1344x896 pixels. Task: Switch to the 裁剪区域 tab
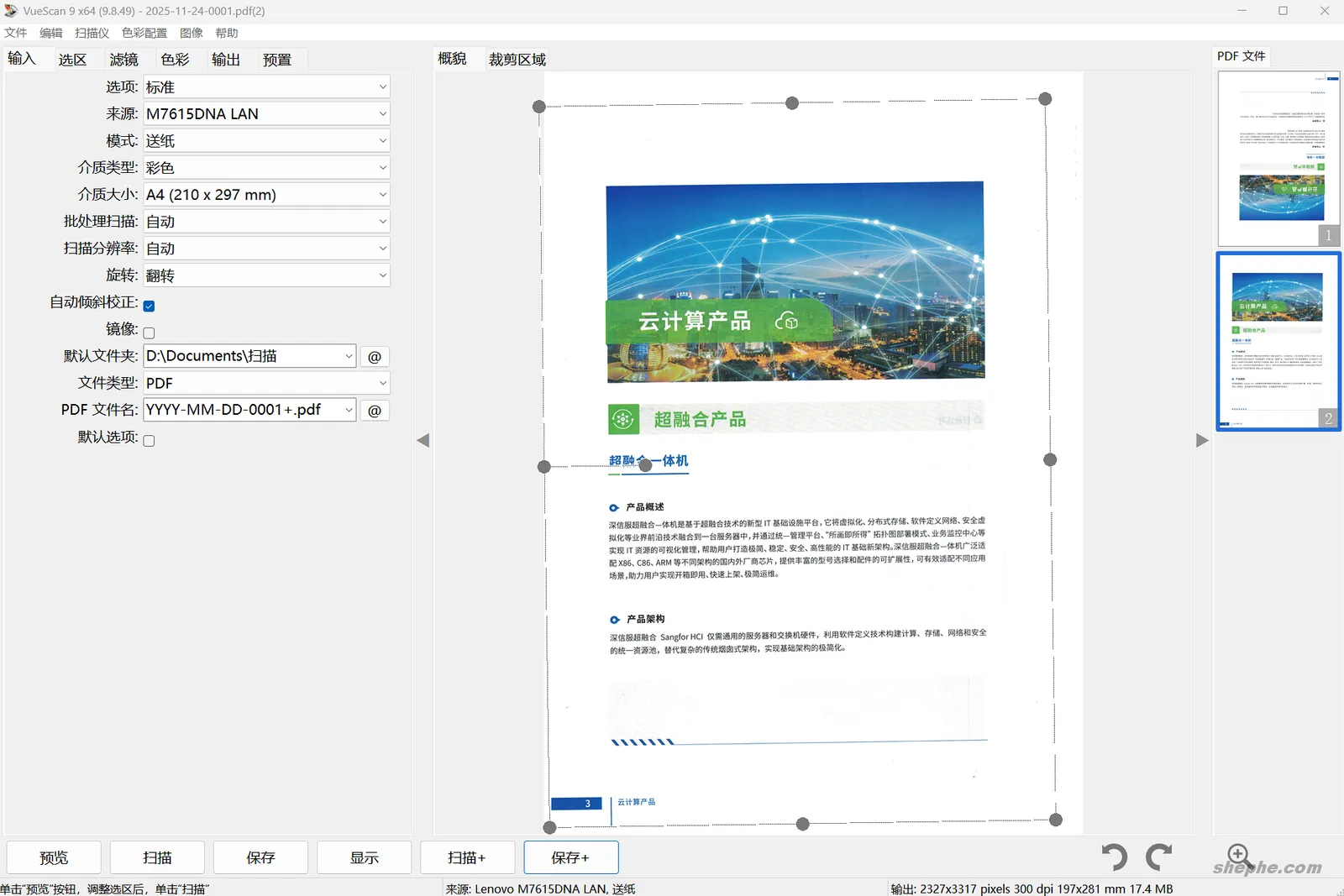tap(516, 59)
